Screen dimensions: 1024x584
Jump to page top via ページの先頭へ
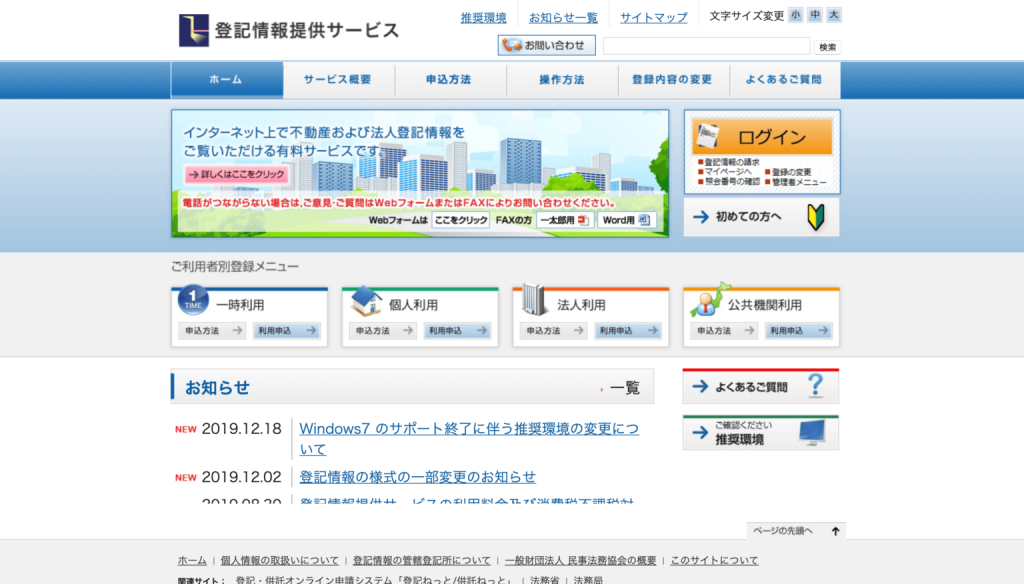pos(796,531)
